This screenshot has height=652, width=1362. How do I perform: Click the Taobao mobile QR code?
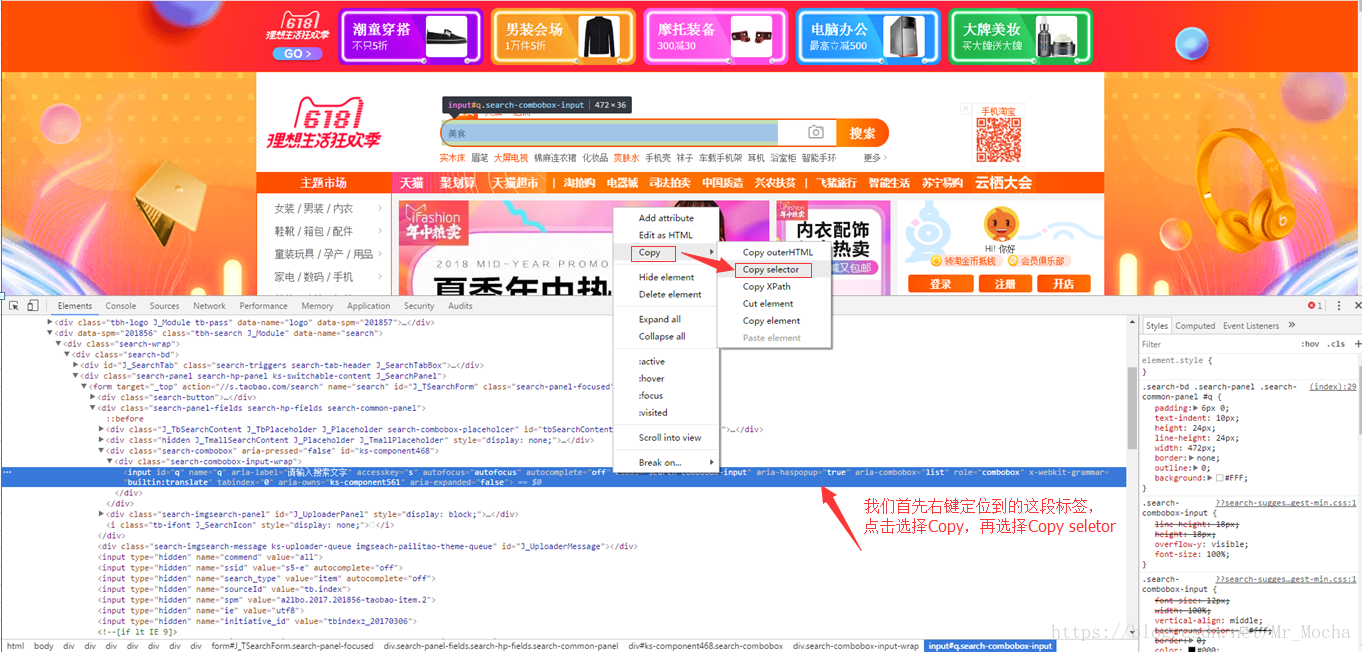tap(999, 140)
